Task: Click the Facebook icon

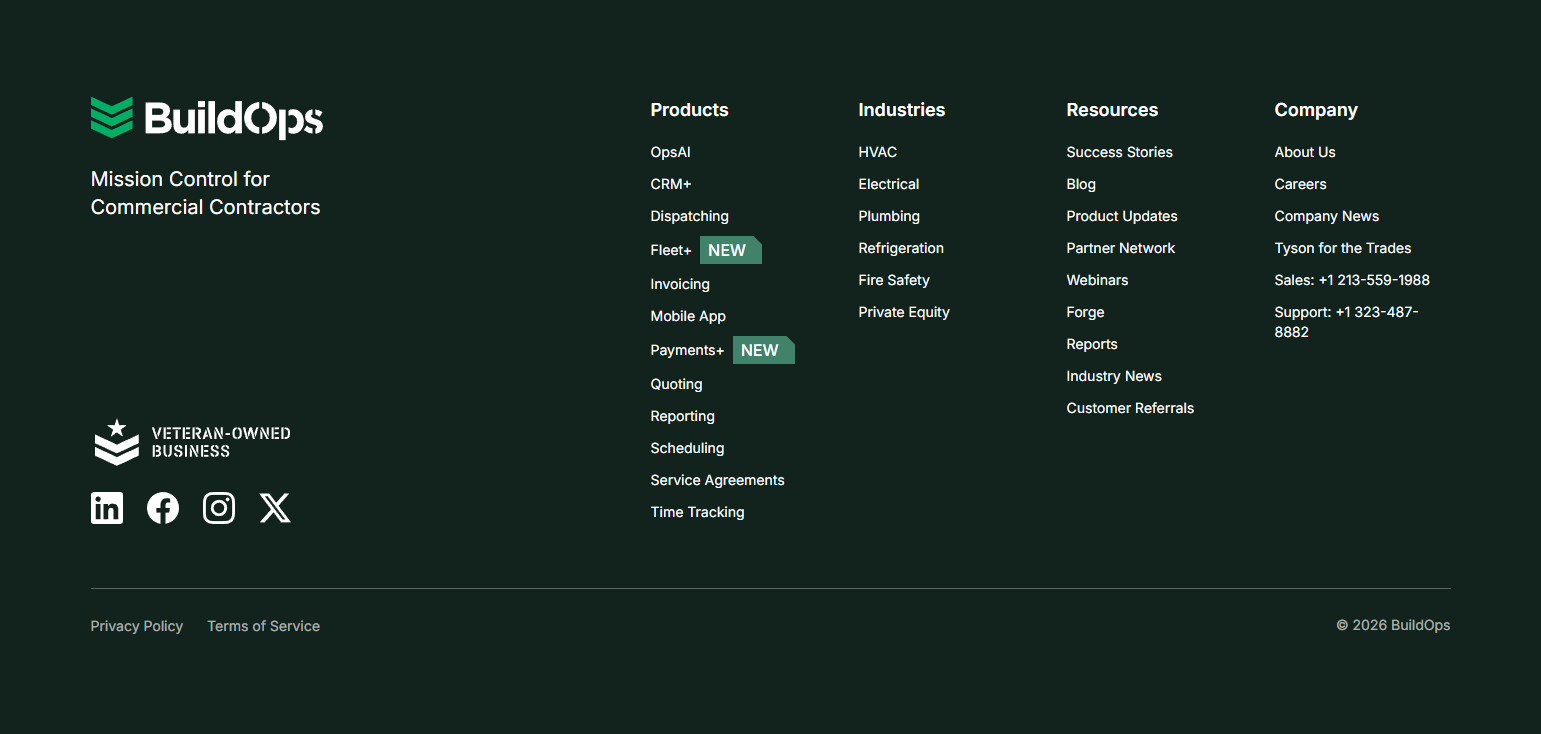Action: (x=162, y=507)
